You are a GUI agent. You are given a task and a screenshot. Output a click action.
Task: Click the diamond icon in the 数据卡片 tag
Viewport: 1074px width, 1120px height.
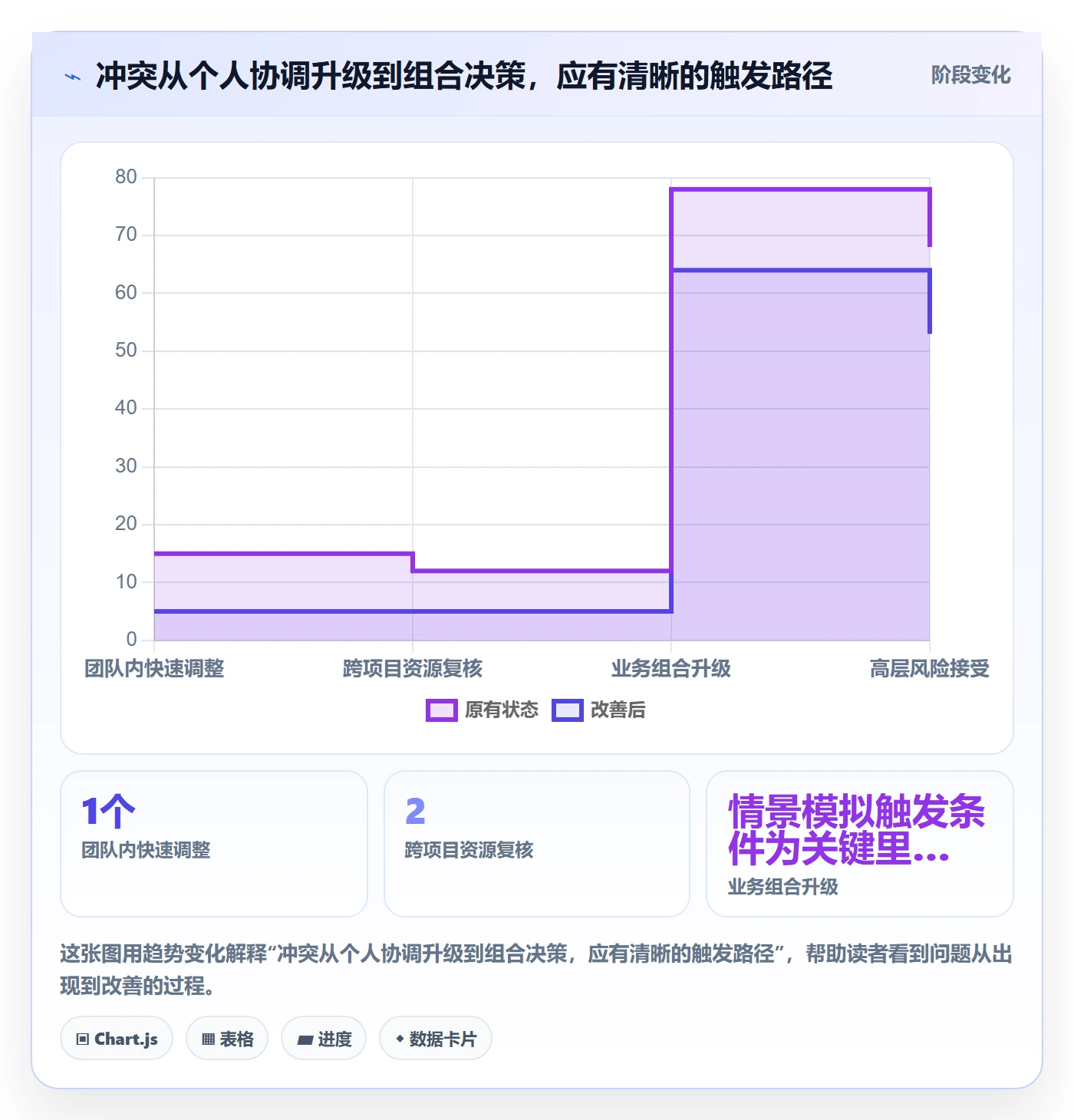tap(400, 1039)
